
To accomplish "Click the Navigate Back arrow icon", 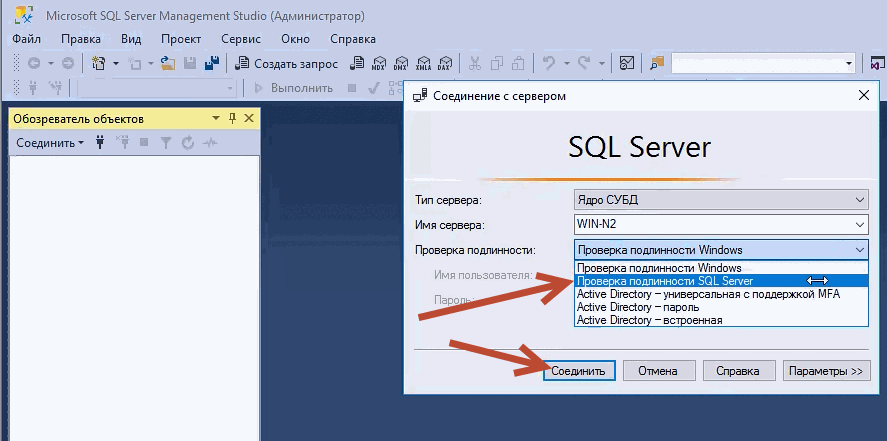I will (33, 63).
